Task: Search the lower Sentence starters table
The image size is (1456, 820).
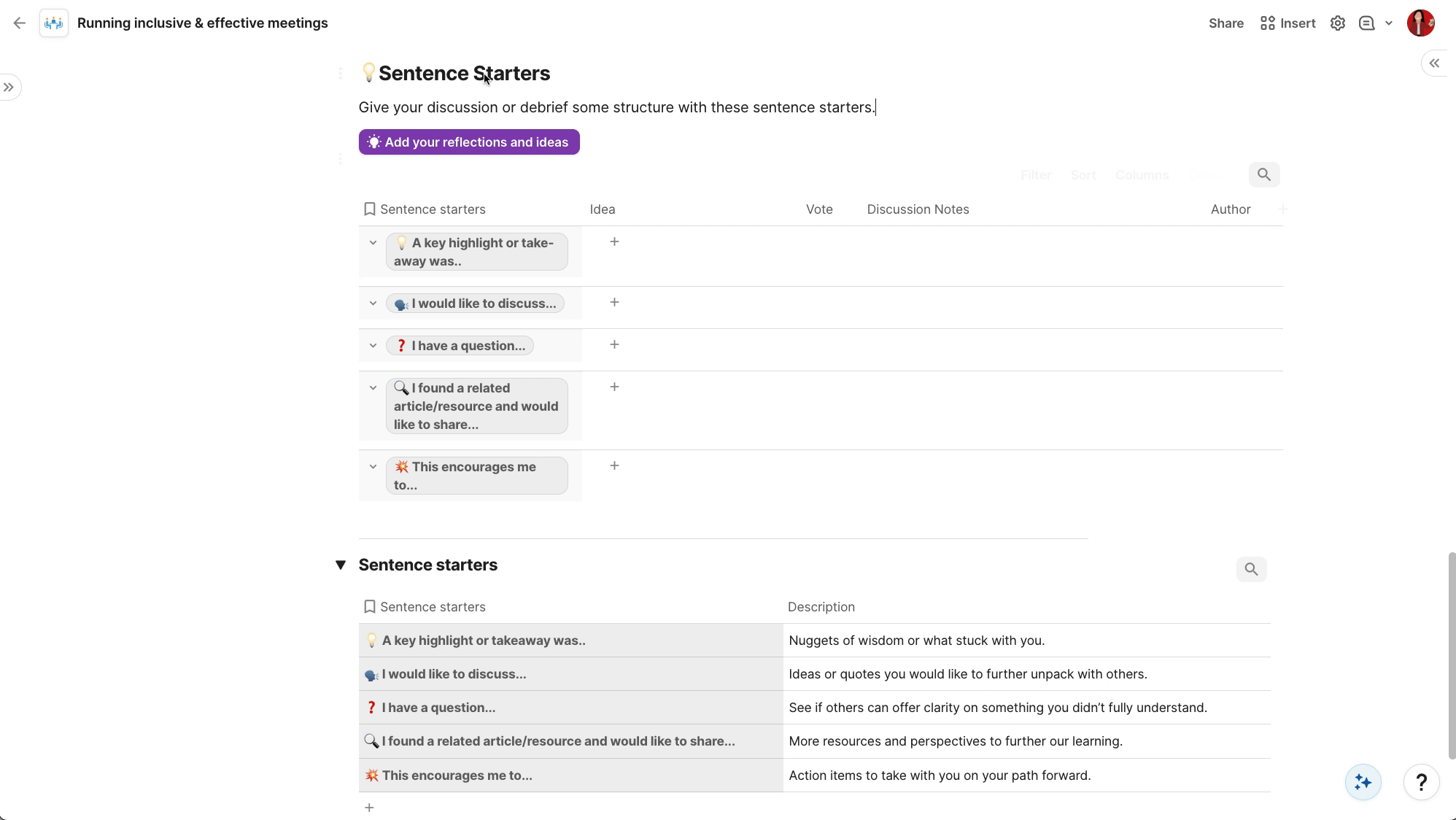Action: pos(1251,569)
